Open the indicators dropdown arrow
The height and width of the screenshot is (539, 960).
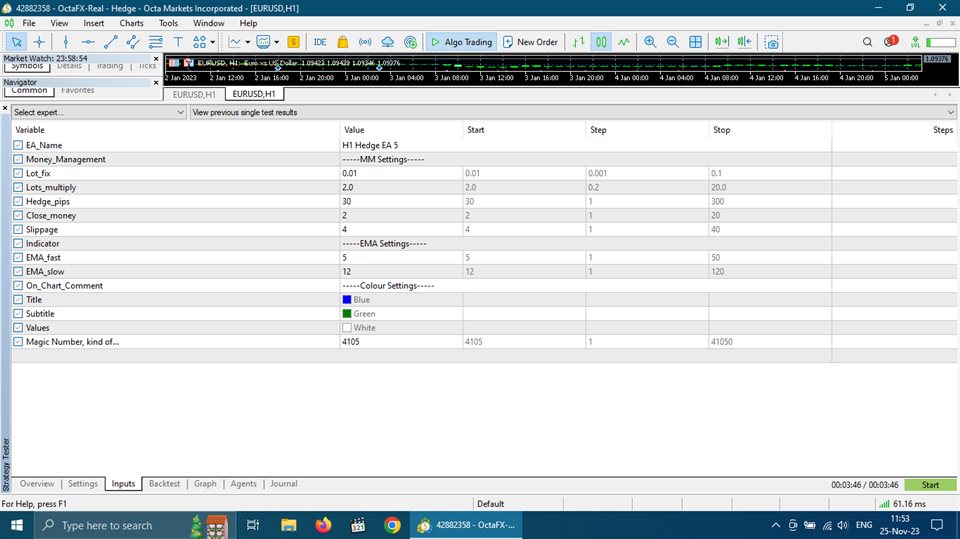[x=247, y=42]
